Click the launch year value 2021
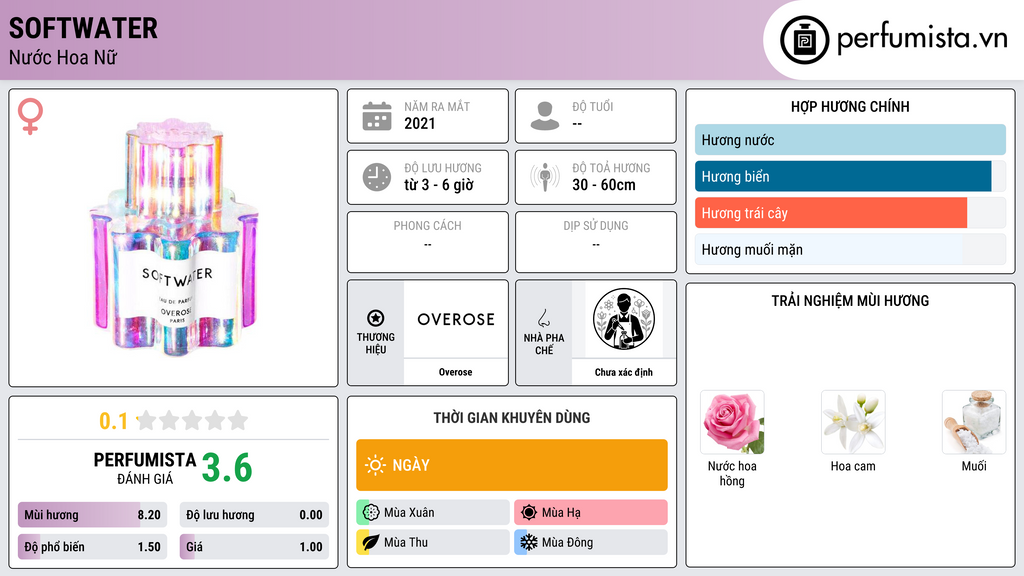The image size is (1024, 576). (x=419, y=123)
